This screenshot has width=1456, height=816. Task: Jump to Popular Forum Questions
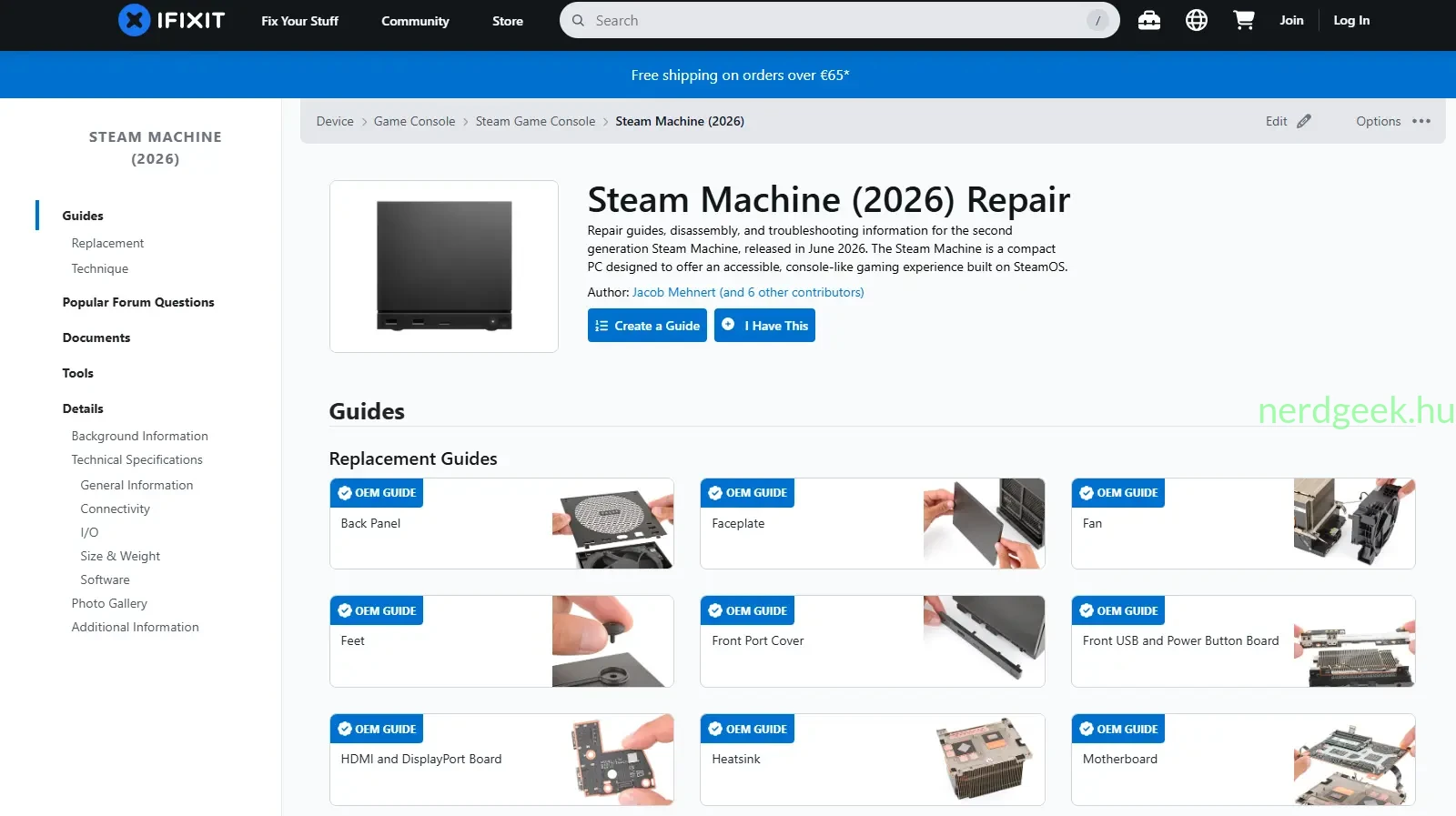click(x=138, y=302)
